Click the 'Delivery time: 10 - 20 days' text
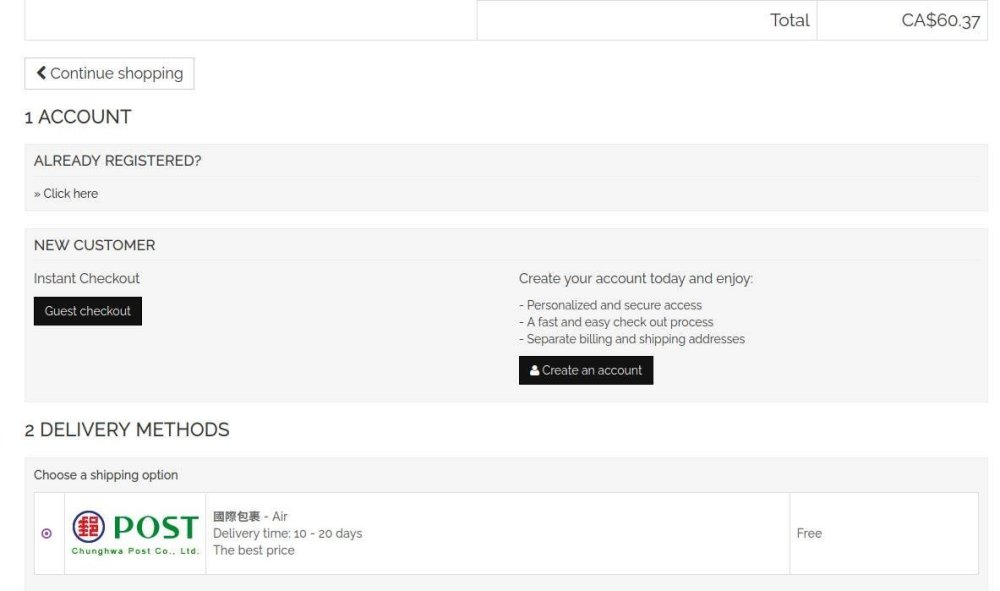Viewport: 1000px width, 591px height. tap(287, 534)
